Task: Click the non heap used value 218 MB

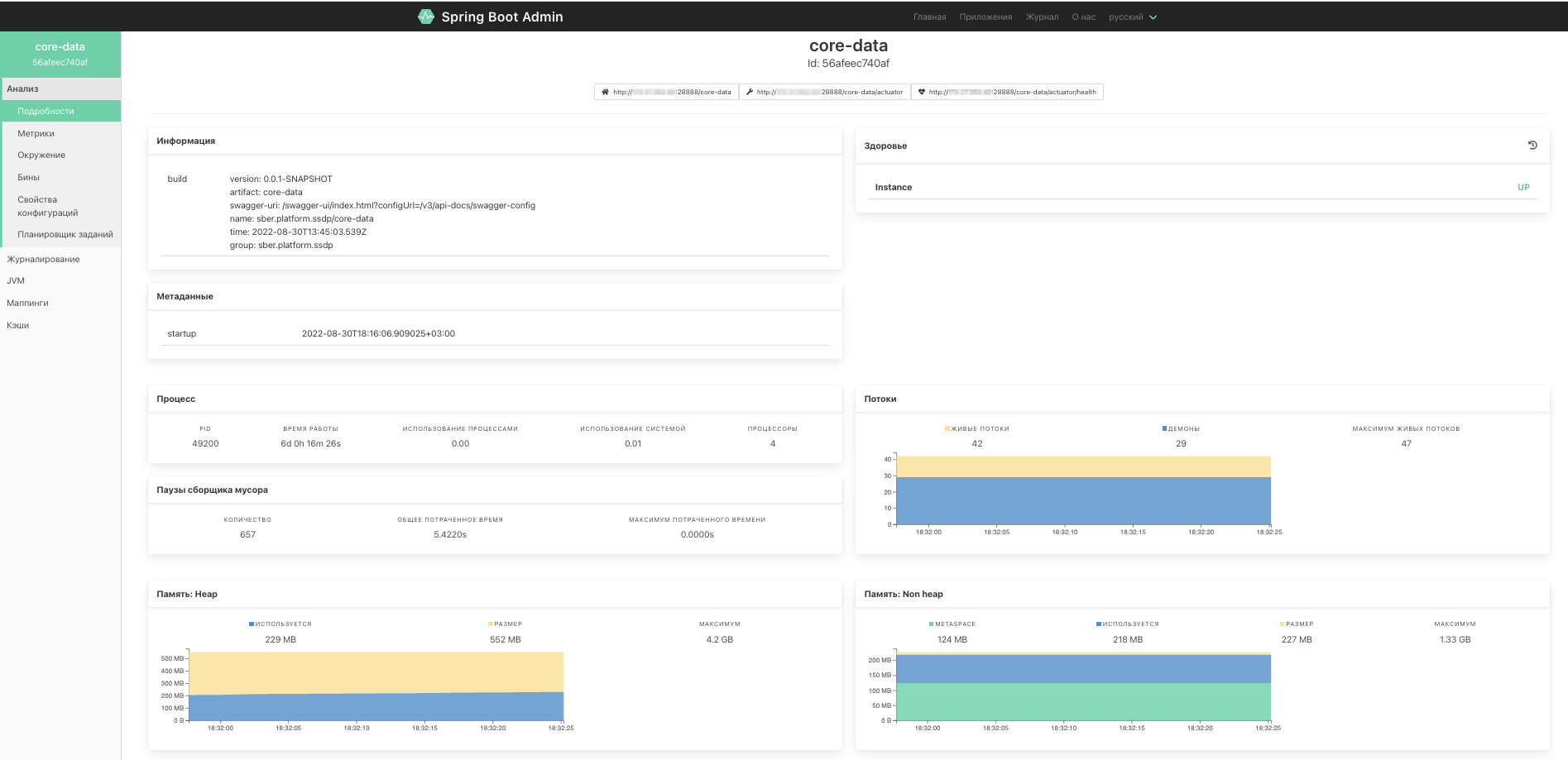Action: 1128,640
